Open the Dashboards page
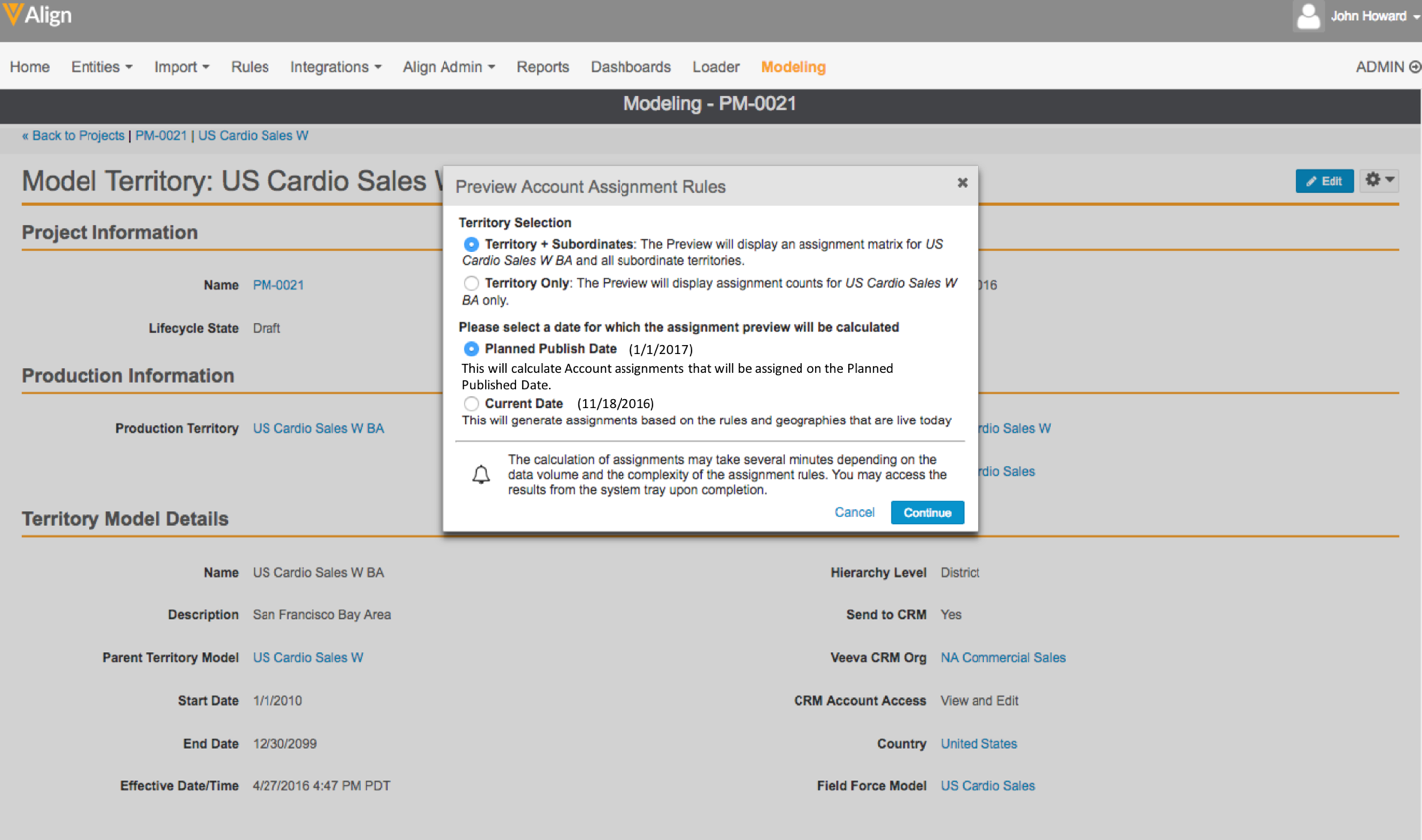The width and height of the screenshot is (1422, 840). (x=630, y=67)
